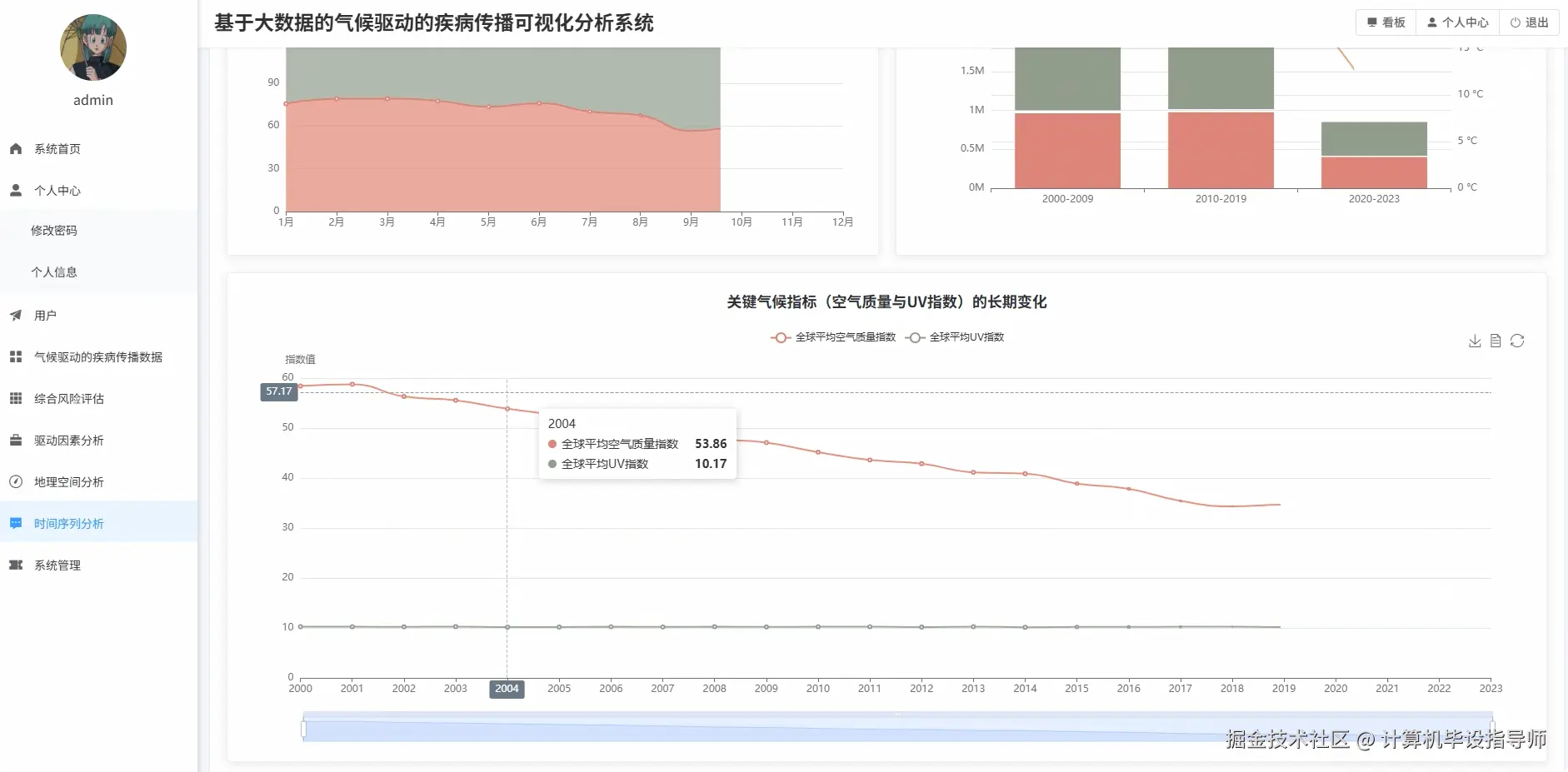The width and height of the screenshot is (1568, 772).
Task: Click the briefcase icon beside 驱动因素分析
Action: point(16,441)
